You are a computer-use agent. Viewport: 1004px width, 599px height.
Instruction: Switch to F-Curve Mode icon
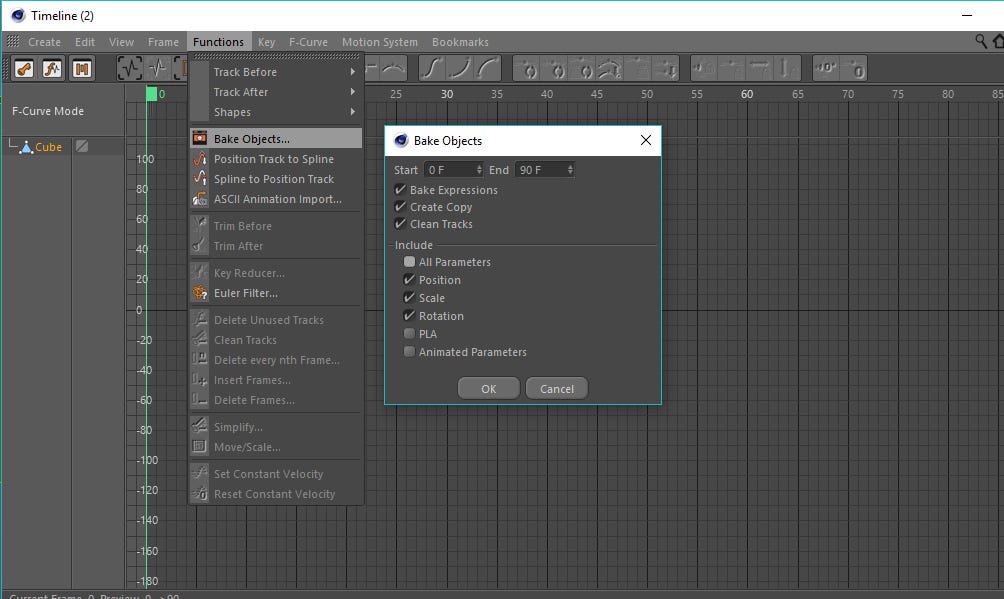(x=53, y=69)
